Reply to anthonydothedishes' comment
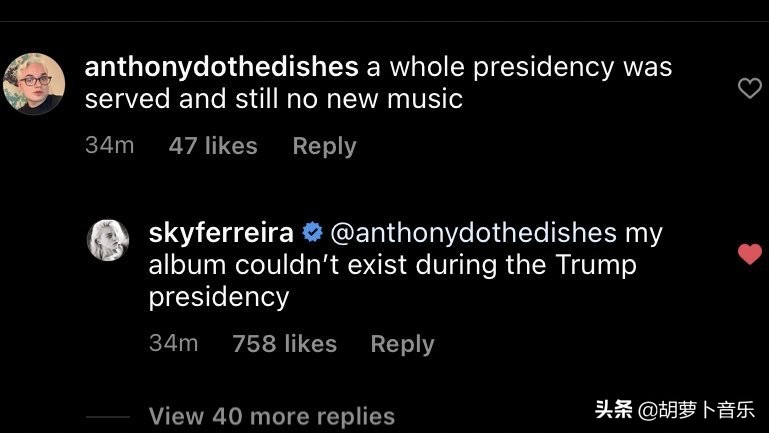The width and height of the screenshot is (769, 433). tap(324, 146)
